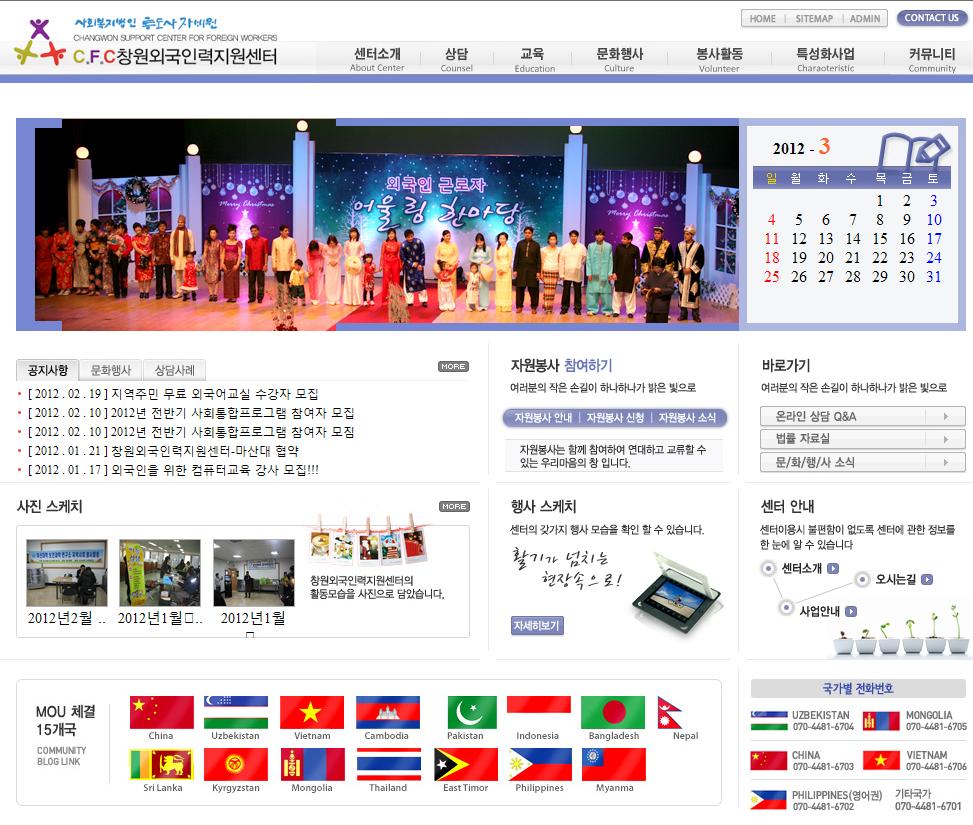Switch to the 공지사항 tab

coord(47,370)
